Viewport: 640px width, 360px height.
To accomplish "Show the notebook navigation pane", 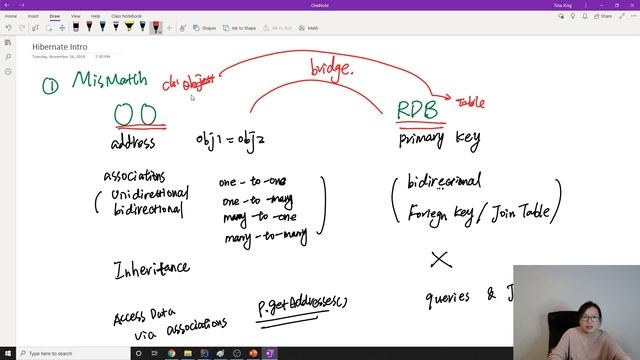I will coord(8,42).
